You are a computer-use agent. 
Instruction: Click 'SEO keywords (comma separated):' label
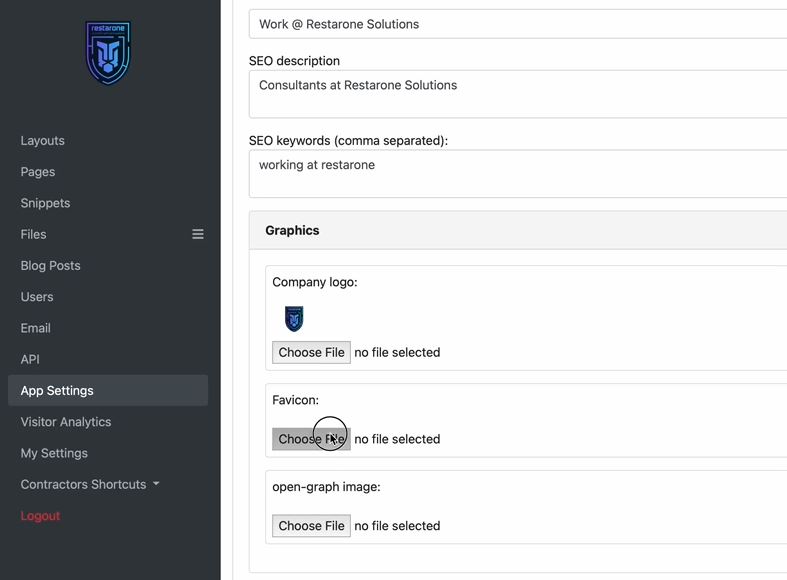coord(348,140)
